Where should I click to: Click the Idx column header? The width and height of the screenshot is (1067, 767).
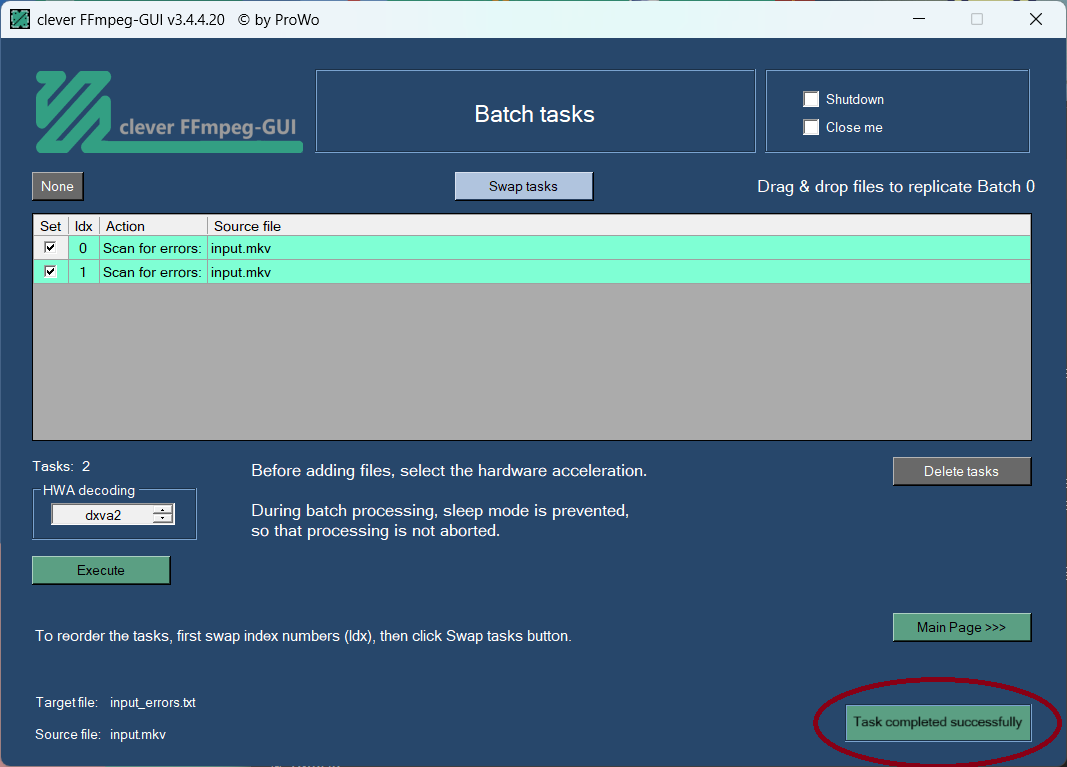84,226
